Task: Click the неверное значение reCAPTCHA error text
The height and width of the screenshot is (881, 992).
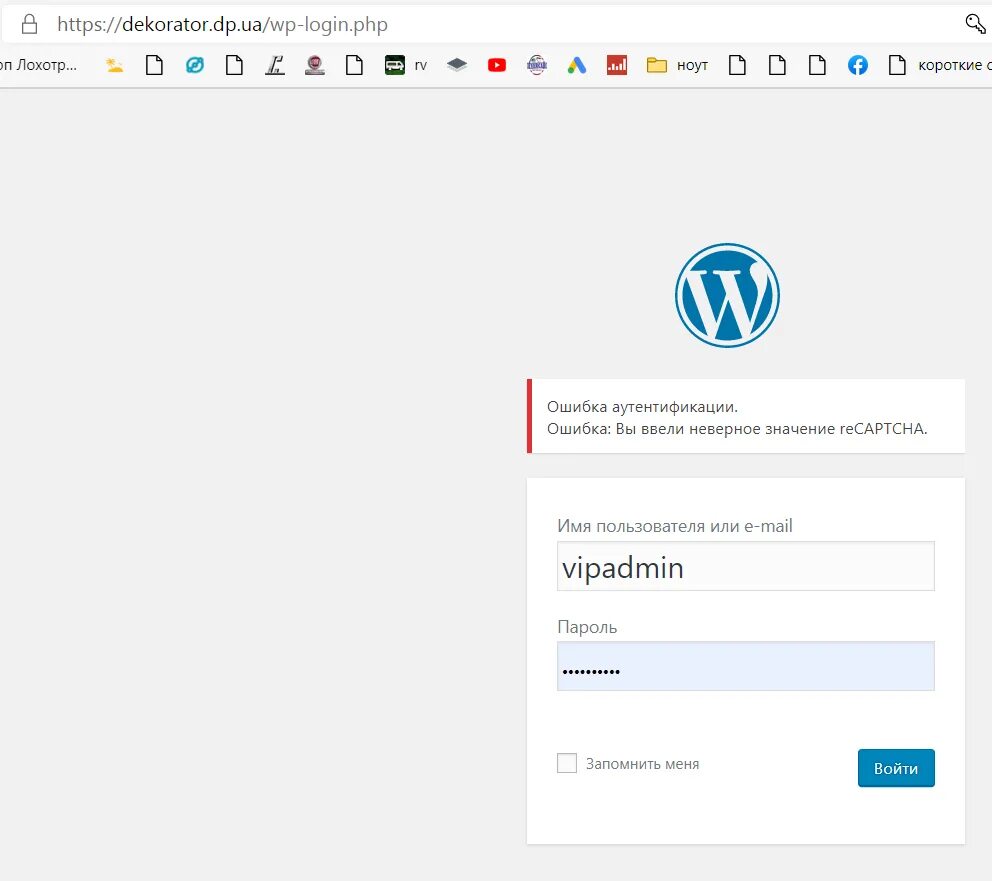Action: (808, 429)
